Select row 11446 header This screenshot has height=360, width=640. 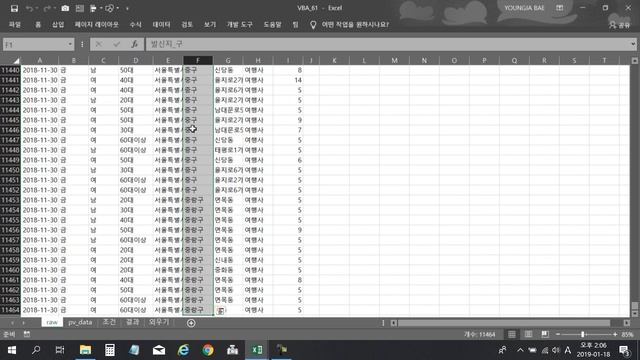coord(10,130)
